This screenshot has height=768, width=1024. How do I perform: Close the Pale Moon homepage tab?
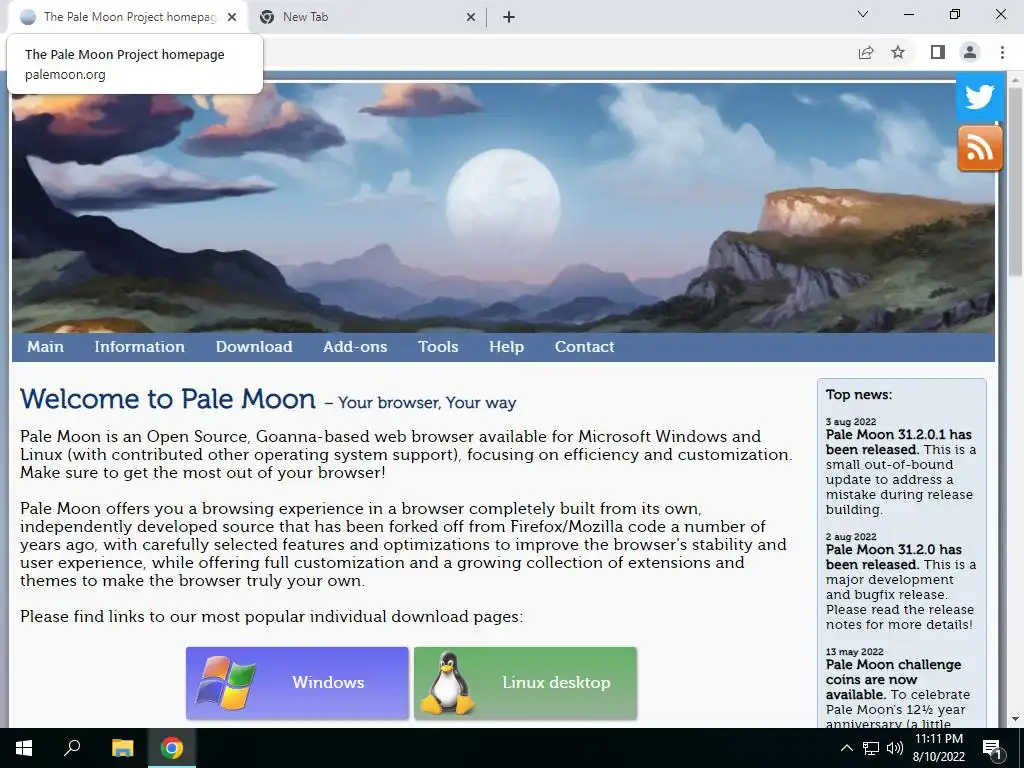coord(232,18)
